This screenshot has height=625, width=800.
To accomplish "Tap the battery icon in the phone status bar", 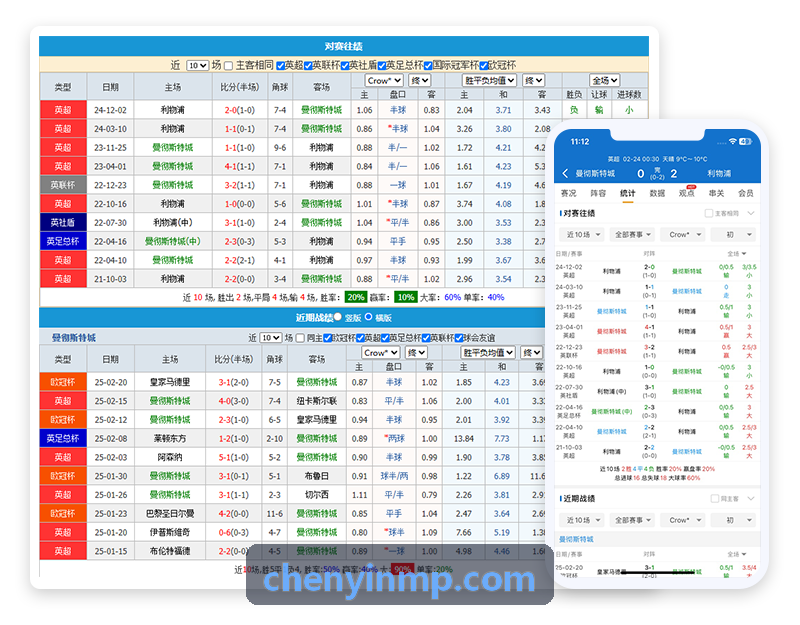I will pyautogui.click(x=745, y=141).
